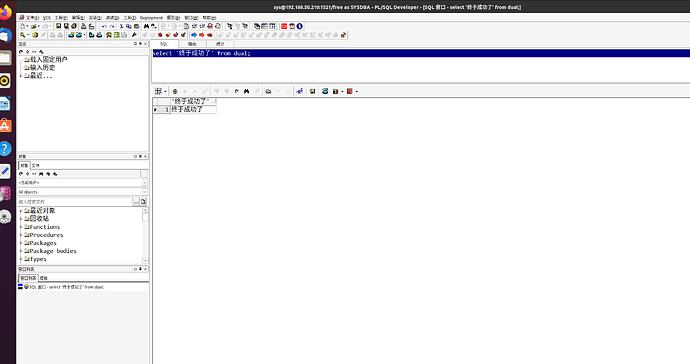The width and height of the screenshot is (690, 364).
Task: Open the All objects filter dropdown
Action: (x=145, y=192)
